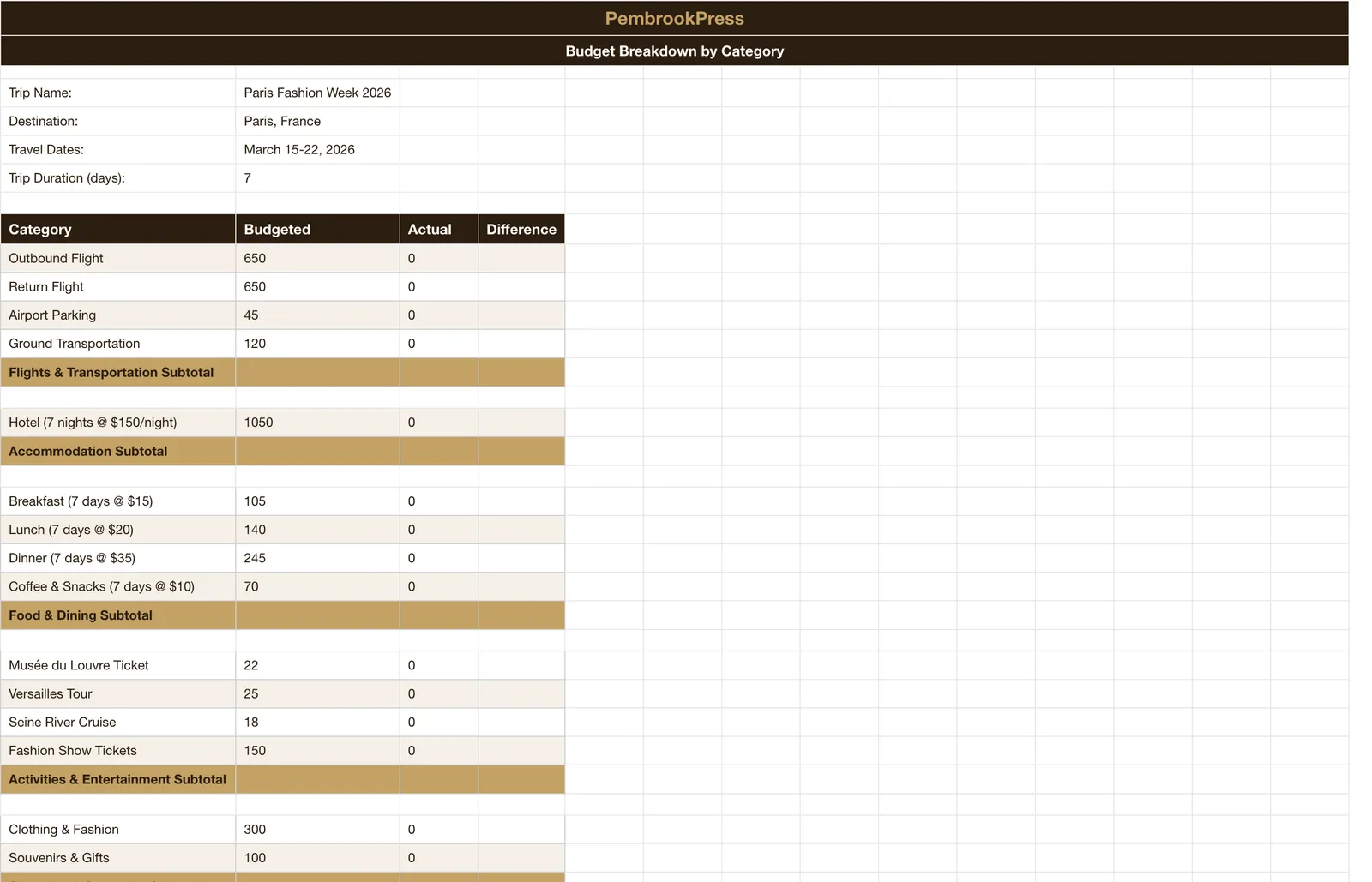The image size is (1372, 882).
Task: Click the March 15-22, 2026 cell
Action: click(x=317, y=149)
